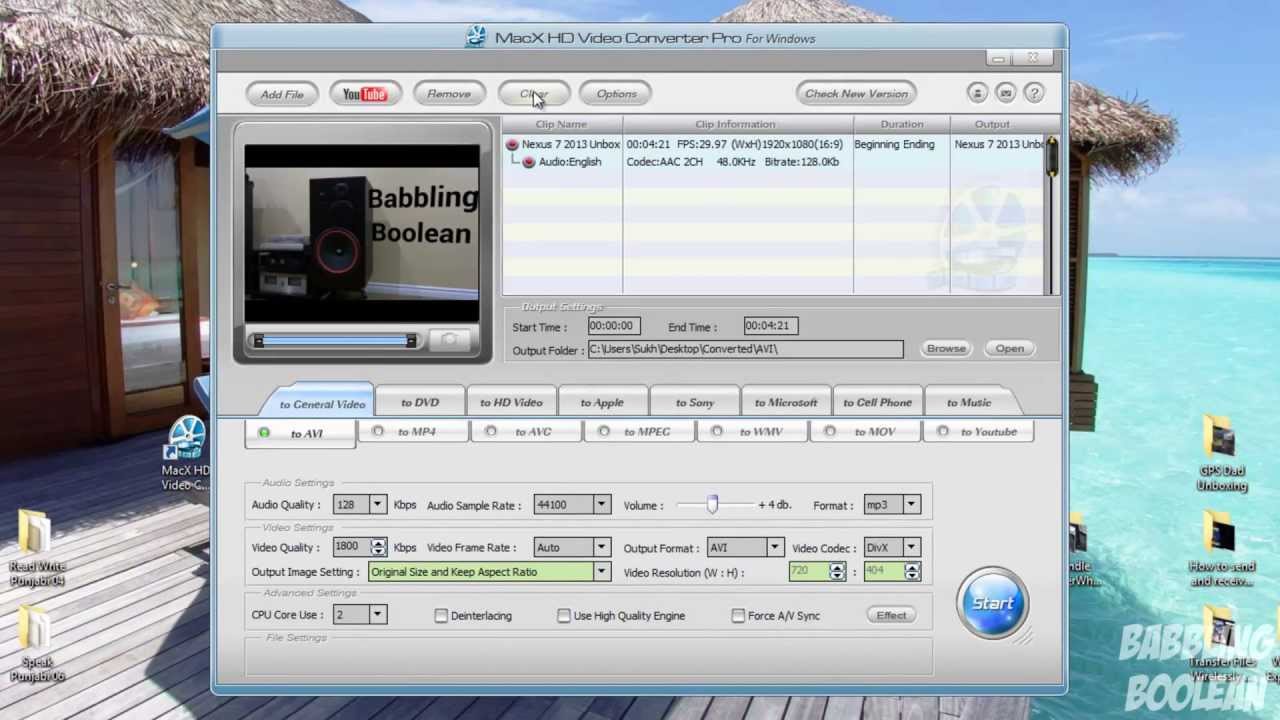This screenshot has height=720, width=1280.
Task: Click the Output Folder path field
Action: 745,349
